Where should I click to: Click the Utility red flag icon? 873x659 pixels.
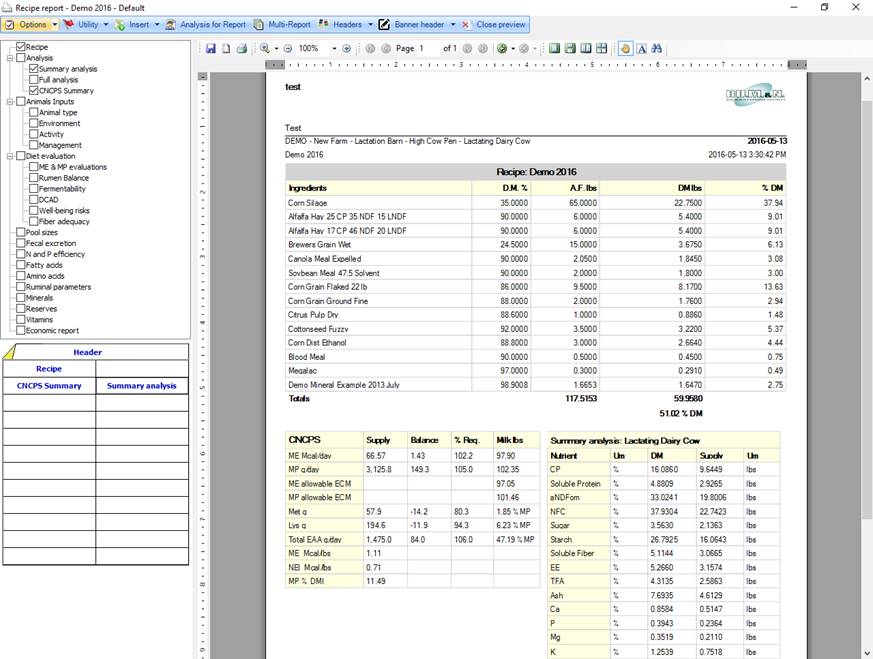point(69,24)
